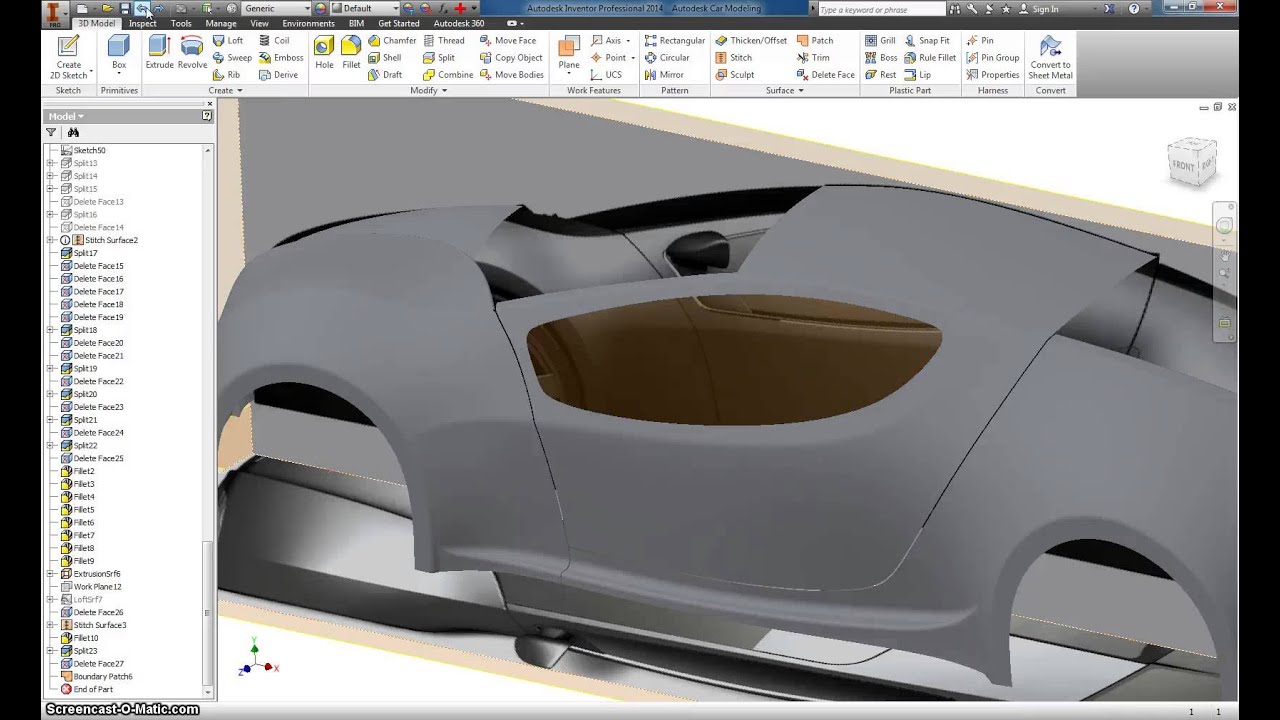Select the Shell tool
1280x720 pixels.
tap(384, 58)
